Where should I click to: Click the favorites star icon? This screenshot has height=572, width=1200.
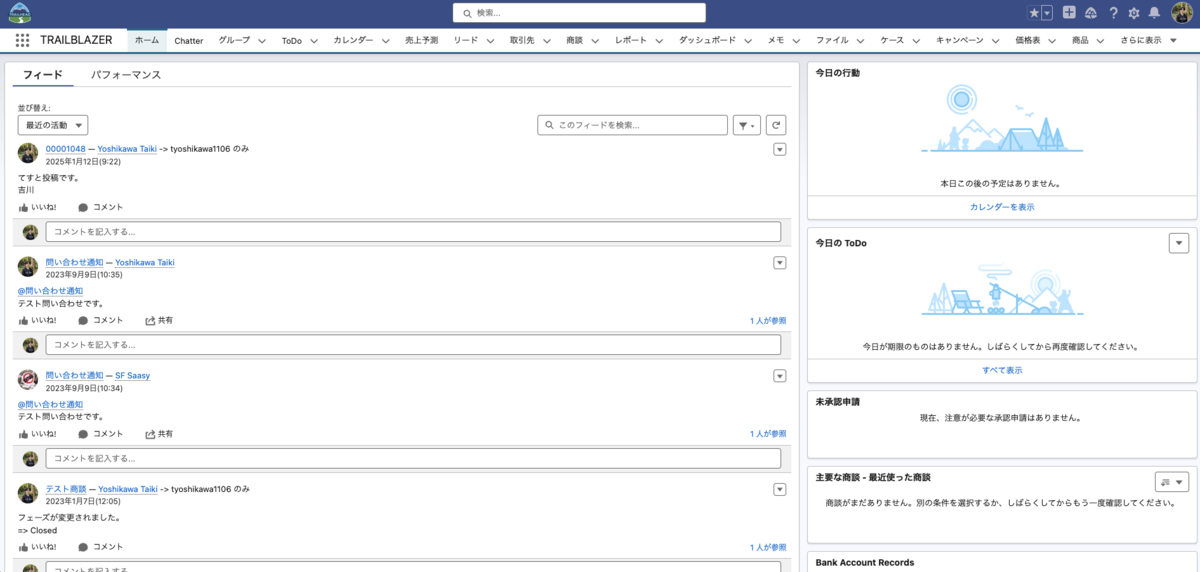1034,13
